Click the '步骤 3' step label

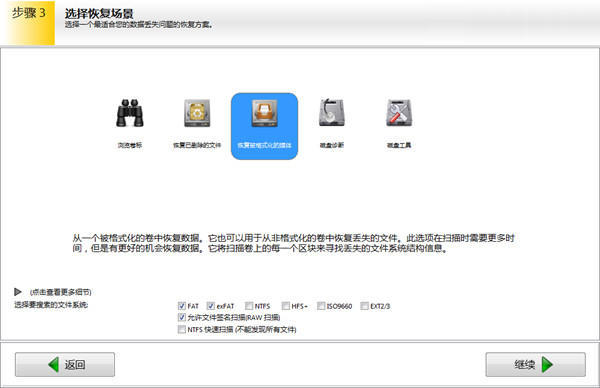29,13
